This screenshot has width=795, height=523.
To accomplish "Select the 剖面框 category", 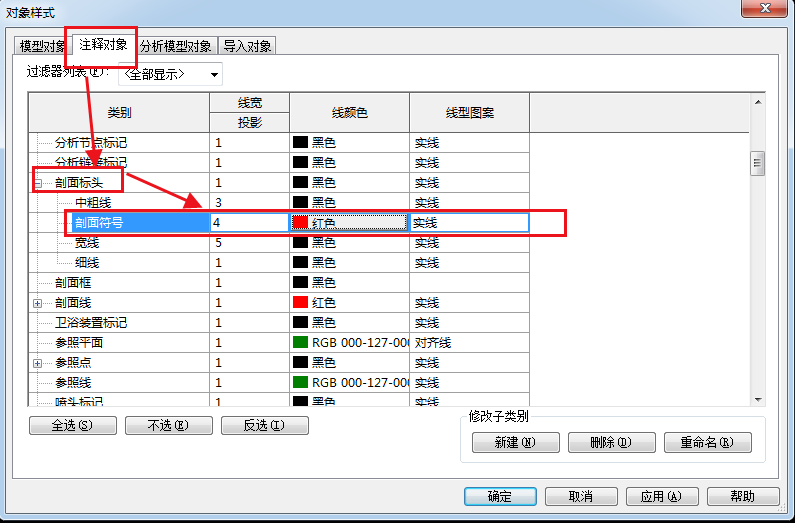I will point(73,282).
